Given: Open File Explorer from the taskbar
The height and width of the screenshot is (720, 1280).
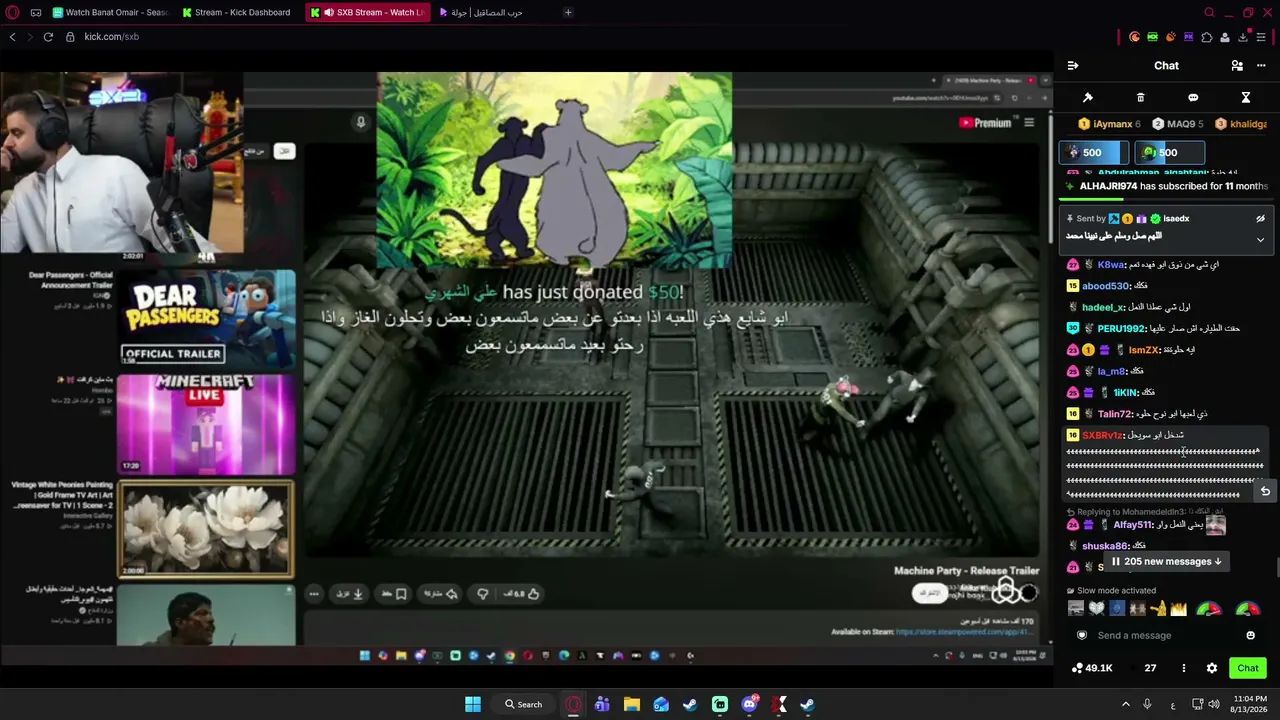Looking at the screenshot, I should [x=632, y=704].
